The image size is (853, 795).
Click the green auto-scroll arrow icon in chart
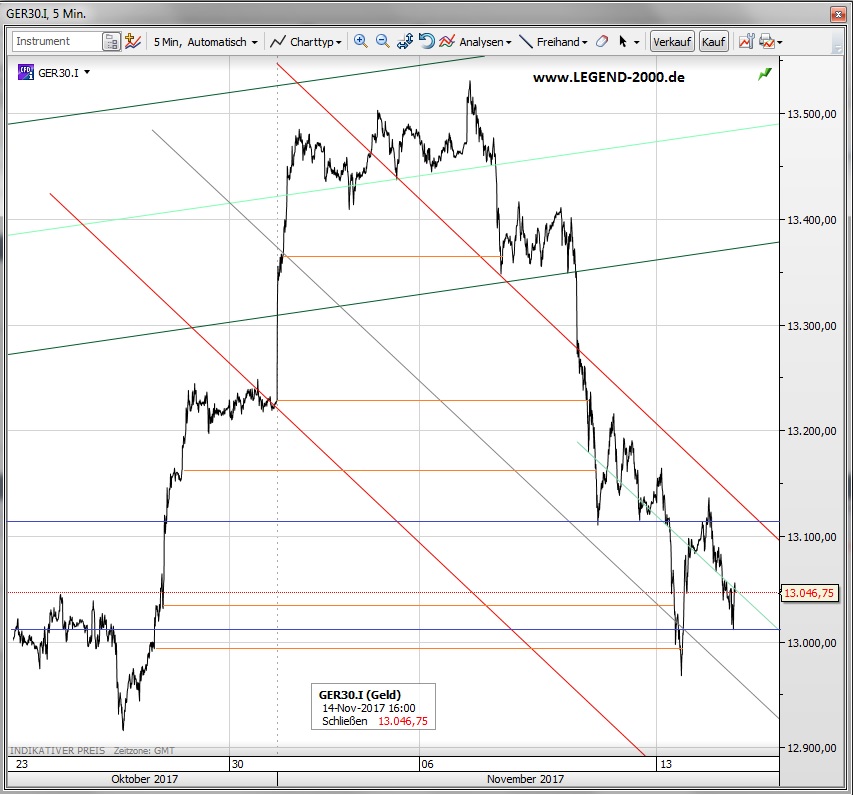click(x=765, y=73)
